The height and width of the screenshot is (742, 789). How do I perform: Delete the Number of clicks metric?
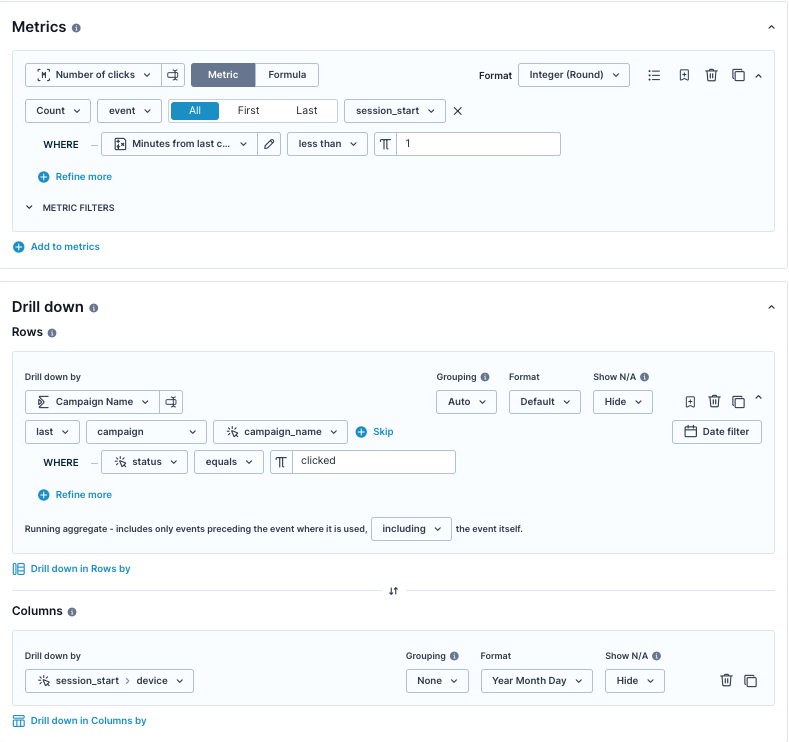point(711,75)
